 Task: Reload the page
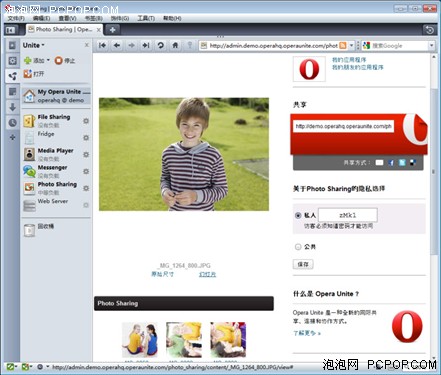point(161,45)
